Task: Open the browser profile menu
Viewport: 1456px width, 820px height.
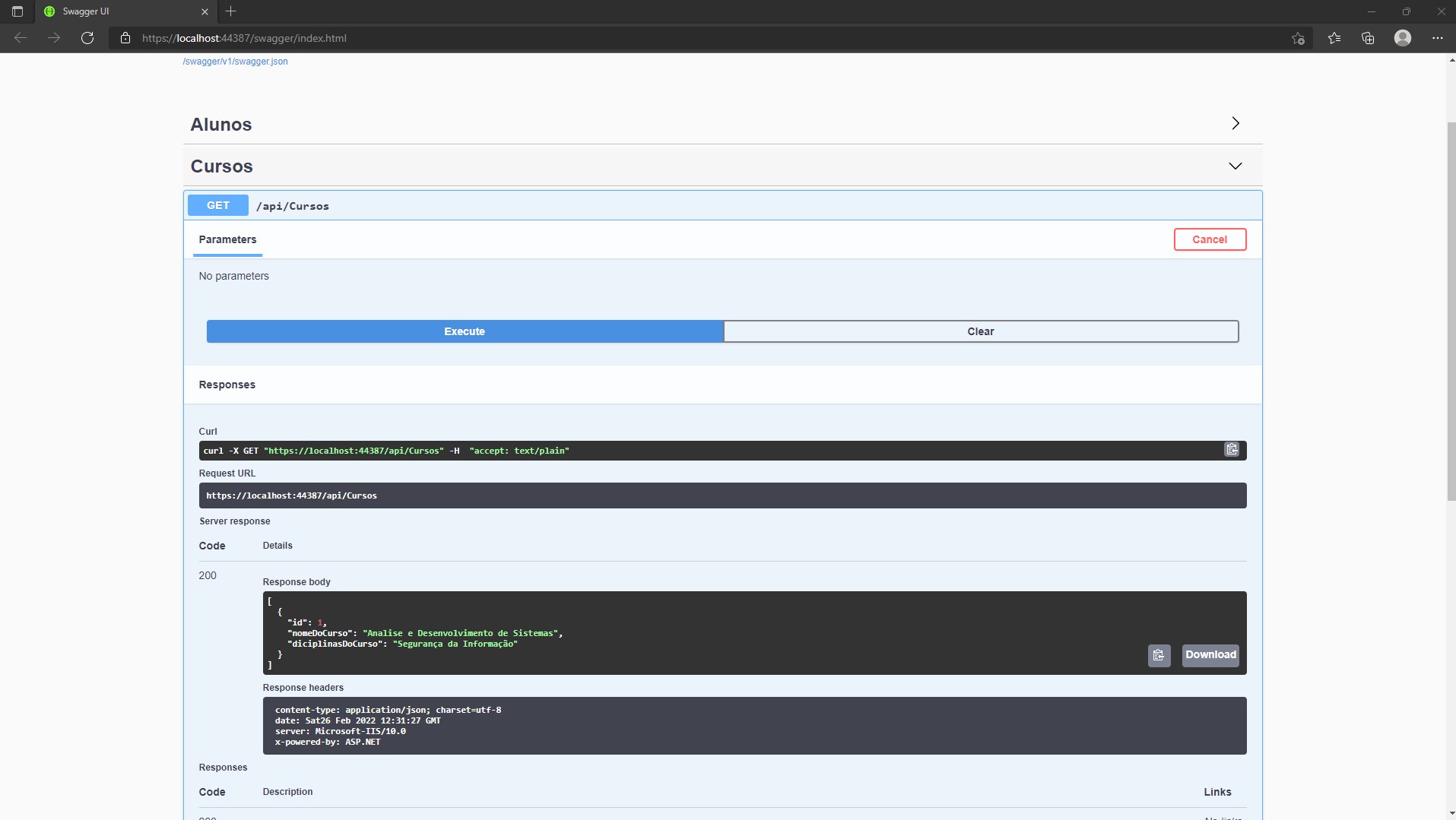Action: [x=1403, y=38]
